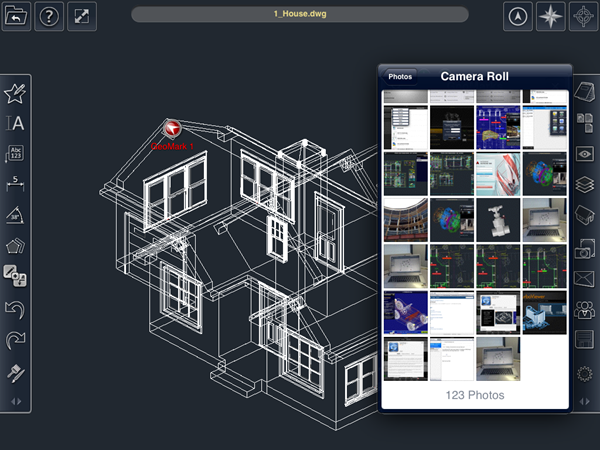Select the valve model photo thumbnail
Viewport: 600px width, 450px height.
(499, 219)
